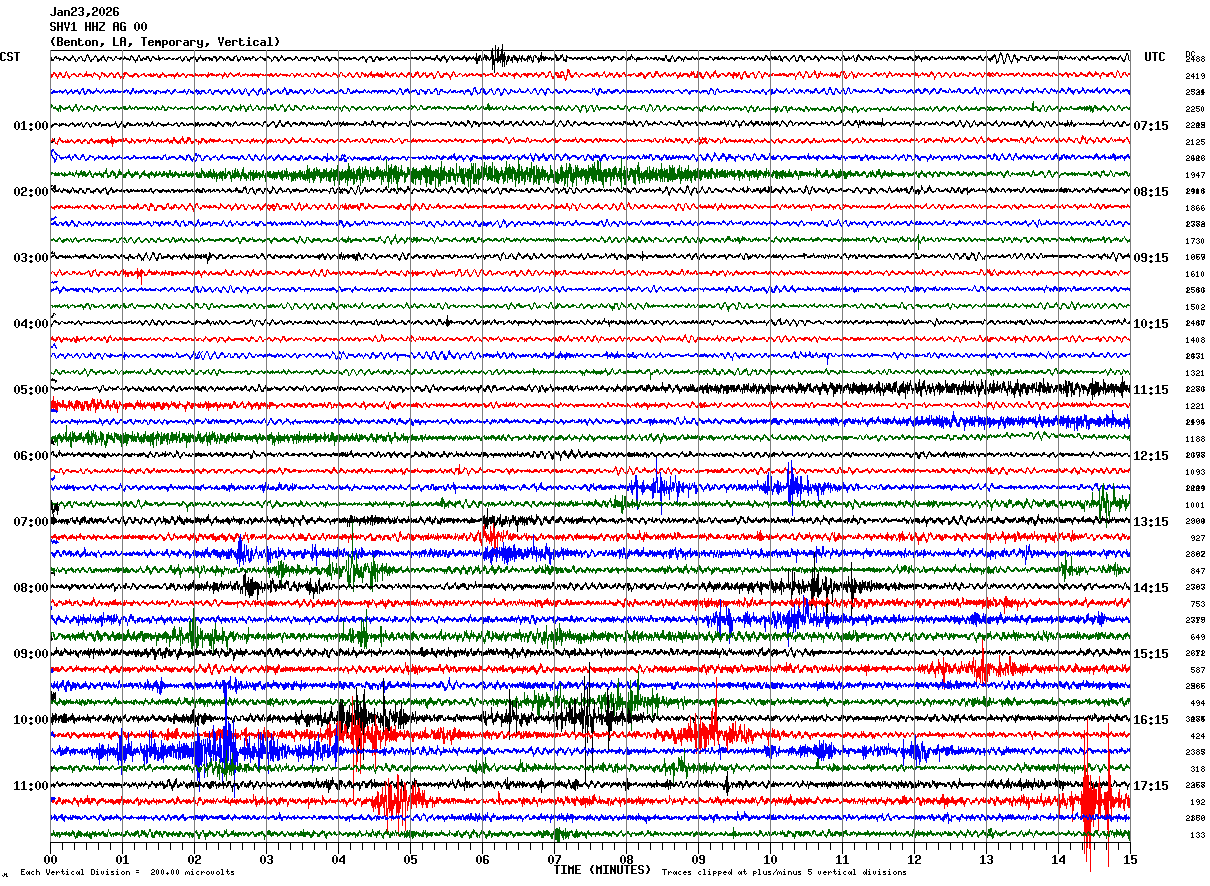Click DC offset value 927

(1197, 539)
